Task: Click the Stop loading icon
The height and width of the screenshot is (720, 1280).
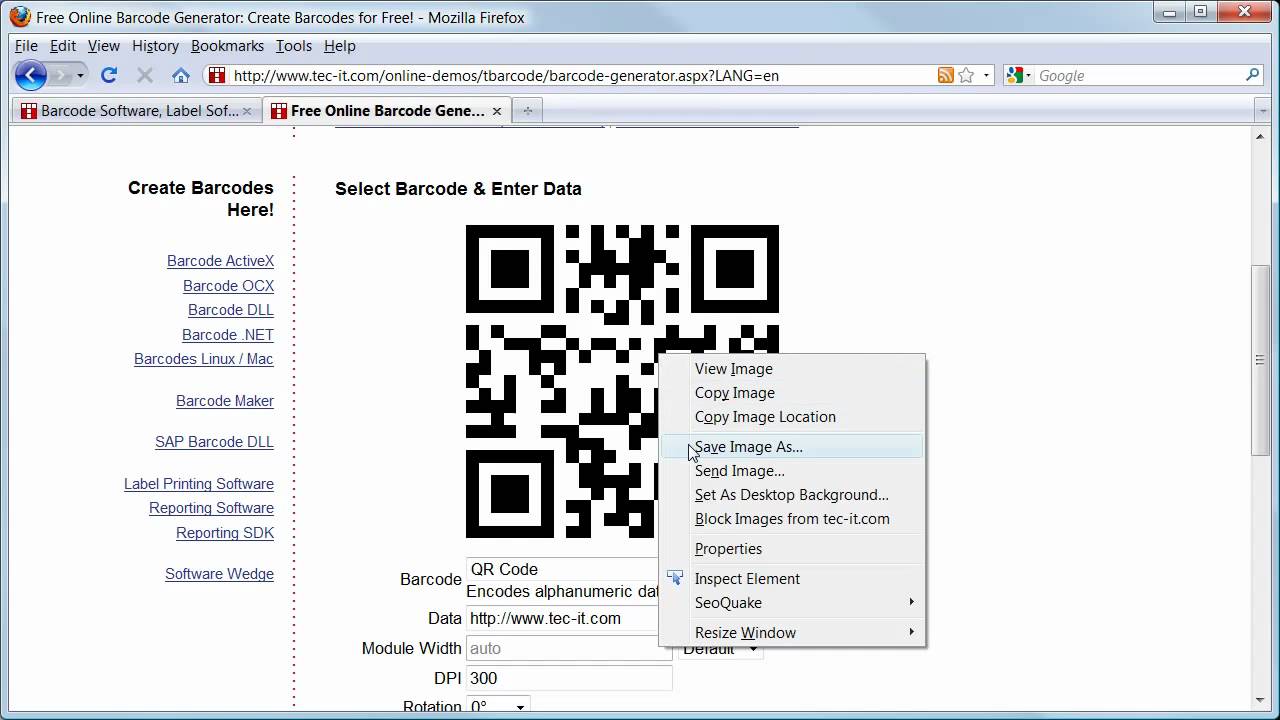Action: (x=144, y=75)
